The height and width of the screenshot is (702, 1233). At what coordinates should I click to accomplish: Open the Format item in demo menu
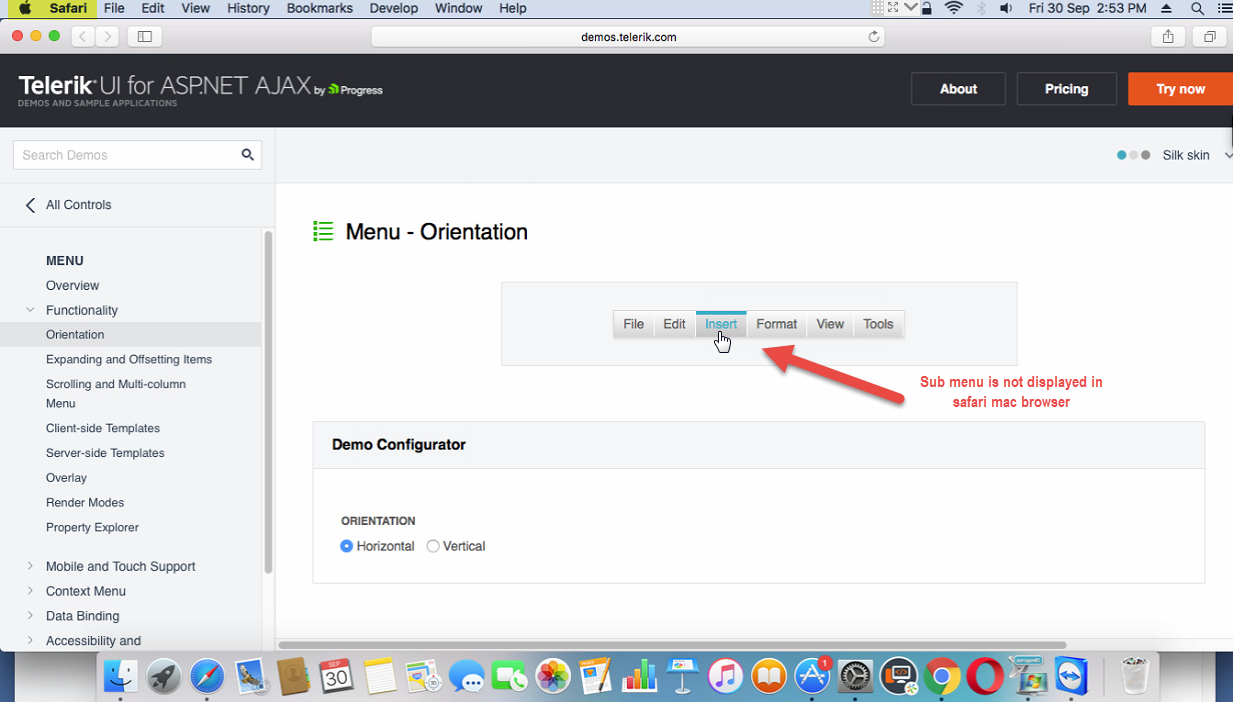(x=776, y=324)
